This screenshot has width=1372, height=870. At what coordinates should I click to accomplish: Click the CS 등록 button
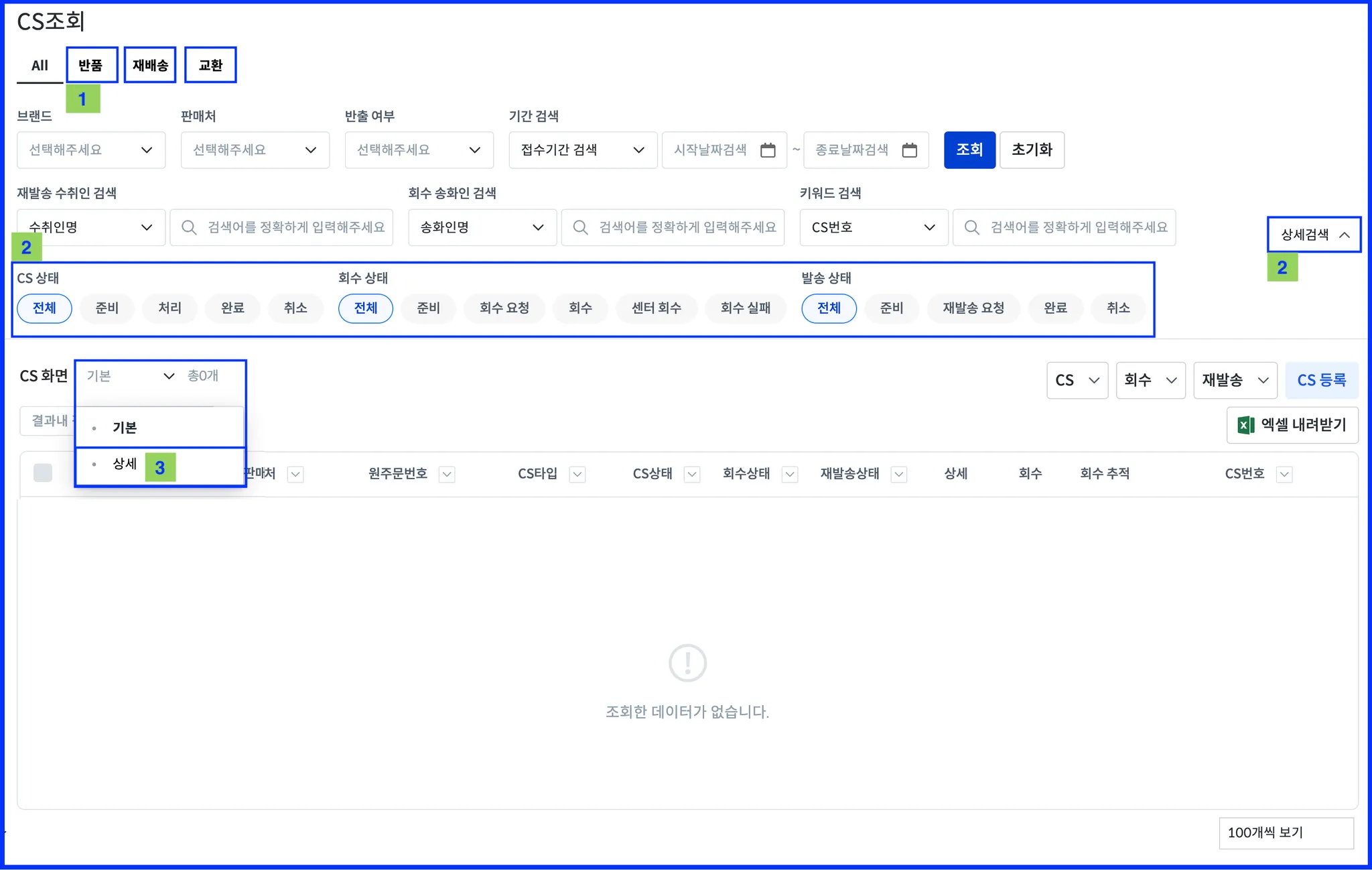coord(1321,381)
